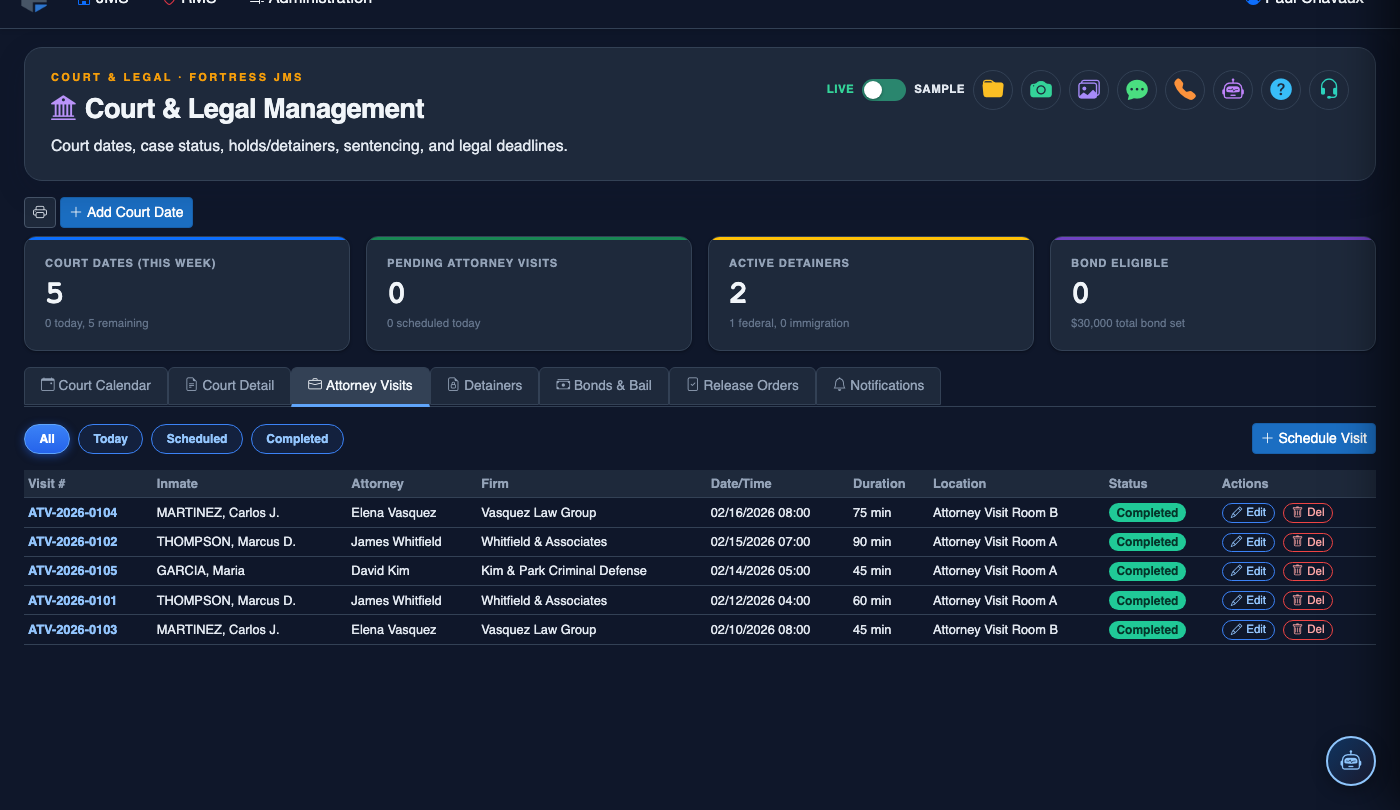Open visit link ATV-2026-0103
The width and height of the screenshot is (1400, 810).
[x=73, y=630]
